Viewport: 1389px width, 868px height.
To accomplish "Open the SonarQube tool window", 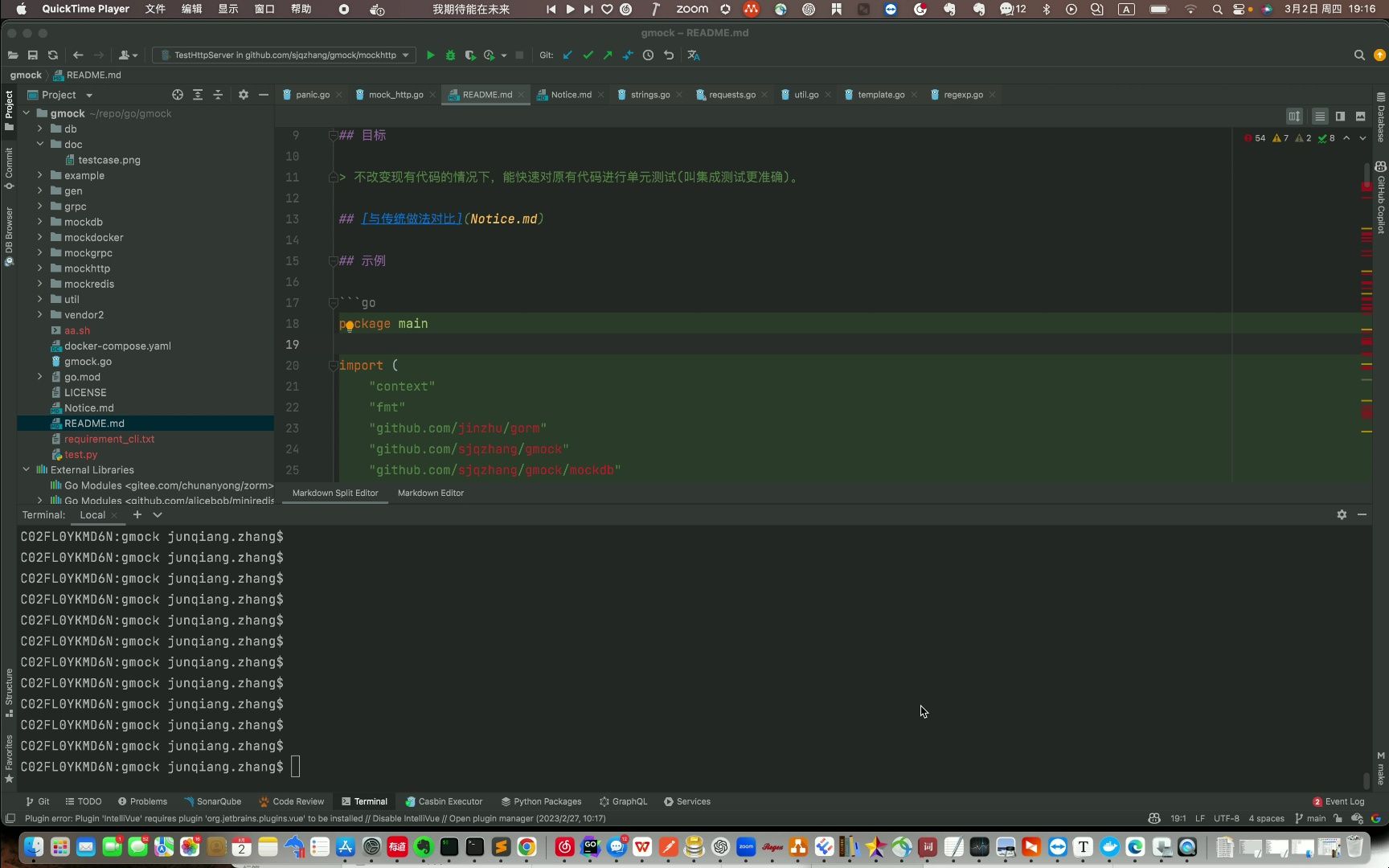I will tap(212, 801).
